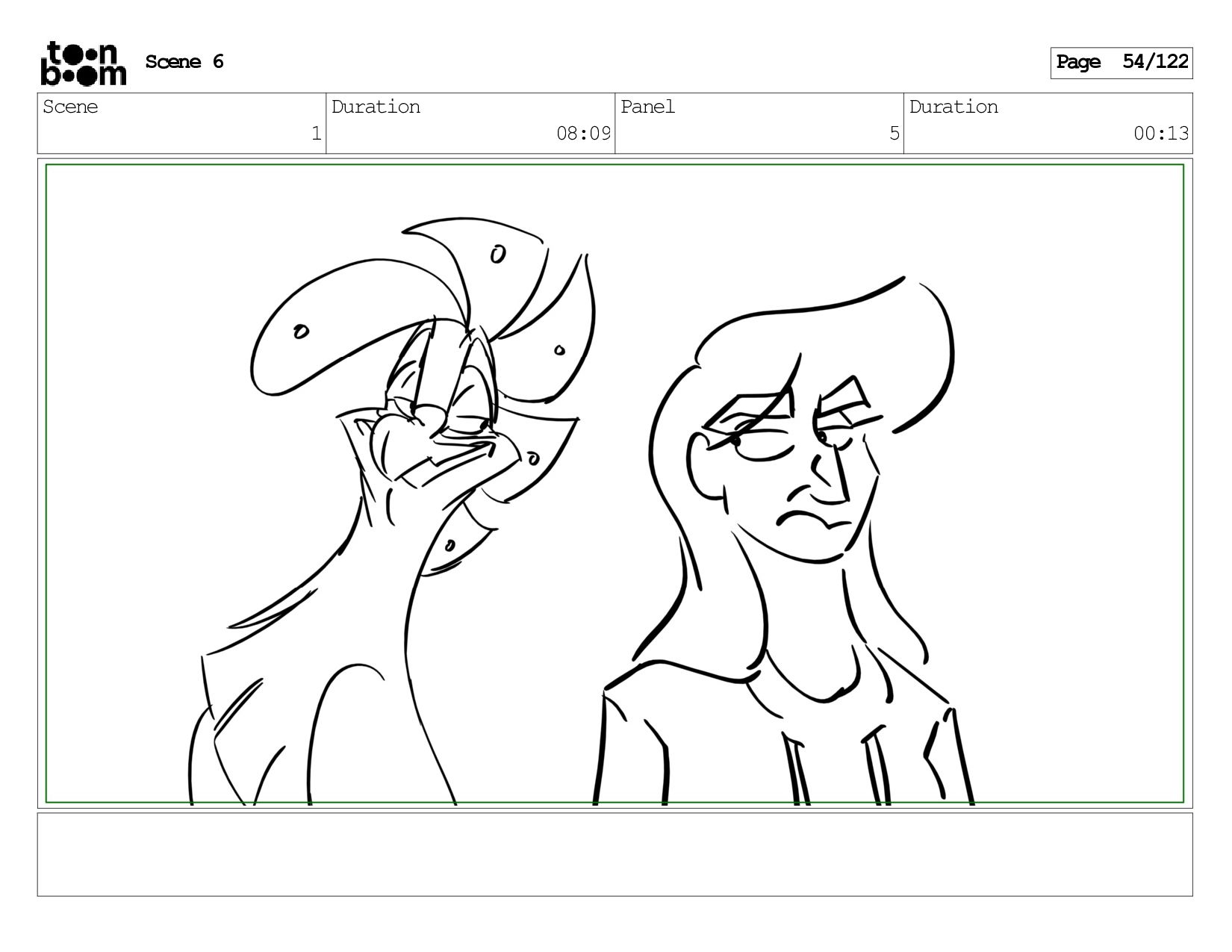Click the "Page 54/122" page indicator
The width and height of the screenshot is (1232, 952).
pos(1121,63)
